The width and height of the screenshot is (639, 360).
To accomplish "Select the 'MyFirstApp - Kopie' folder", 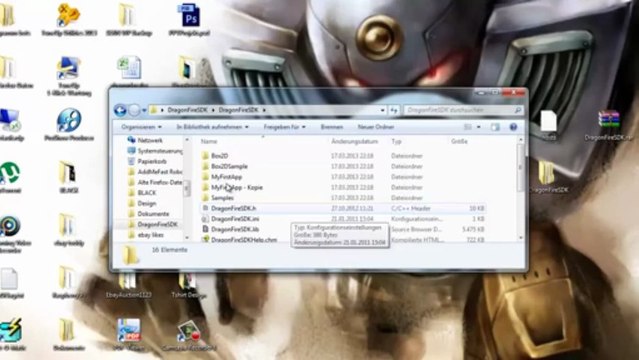I will (x=236, y=188).
